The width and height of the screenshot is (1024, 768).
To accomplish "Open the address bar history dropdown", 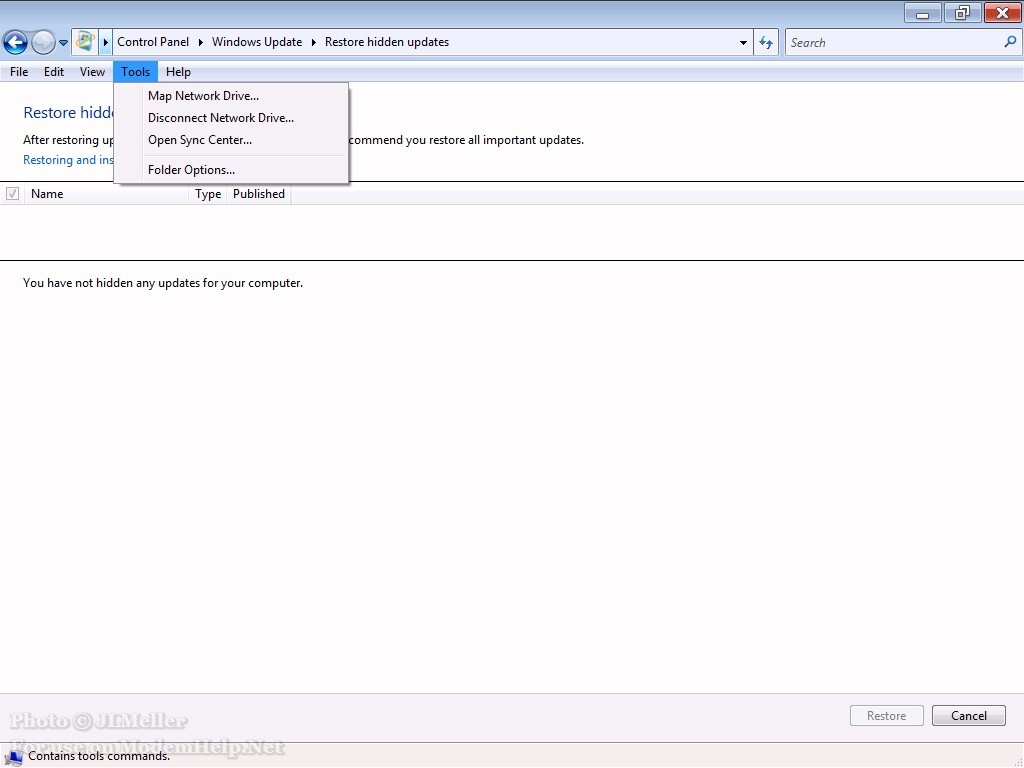I will tap(743, 43).
